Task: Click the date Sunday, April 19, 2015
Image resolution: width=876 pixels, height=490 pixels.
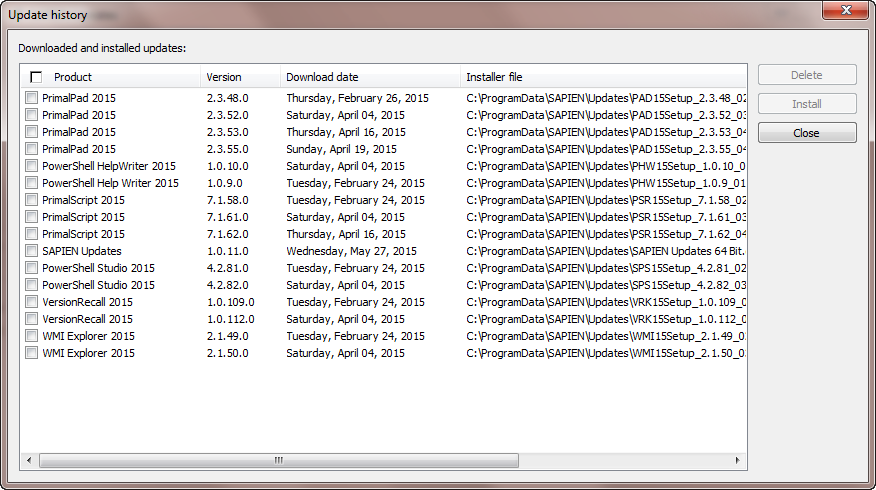Action: pyautogui.click(x=341, y=149)
